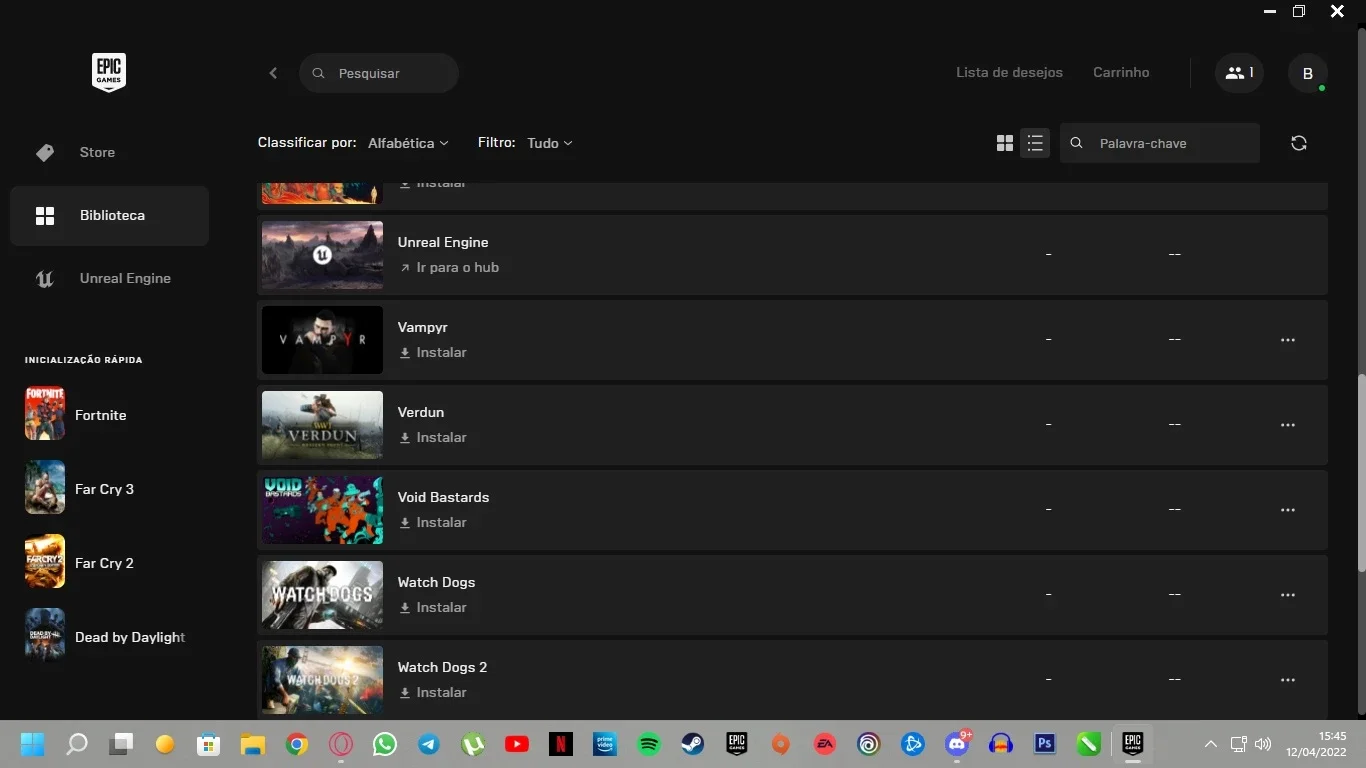
Task: Open the B profile avatar menu
Action: pyautogui.click(x=1308, y=73)
